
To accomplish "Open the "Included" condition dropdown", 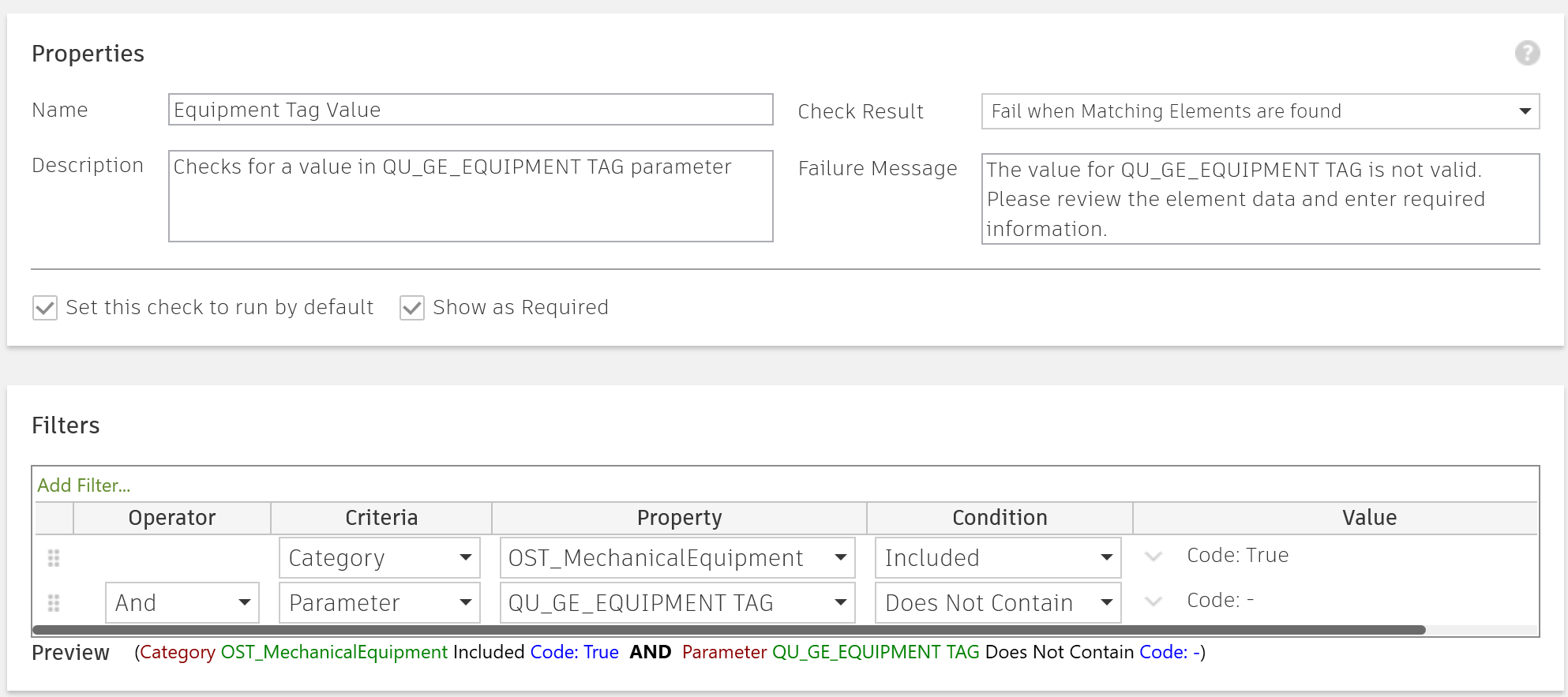I will point(1106,557).
